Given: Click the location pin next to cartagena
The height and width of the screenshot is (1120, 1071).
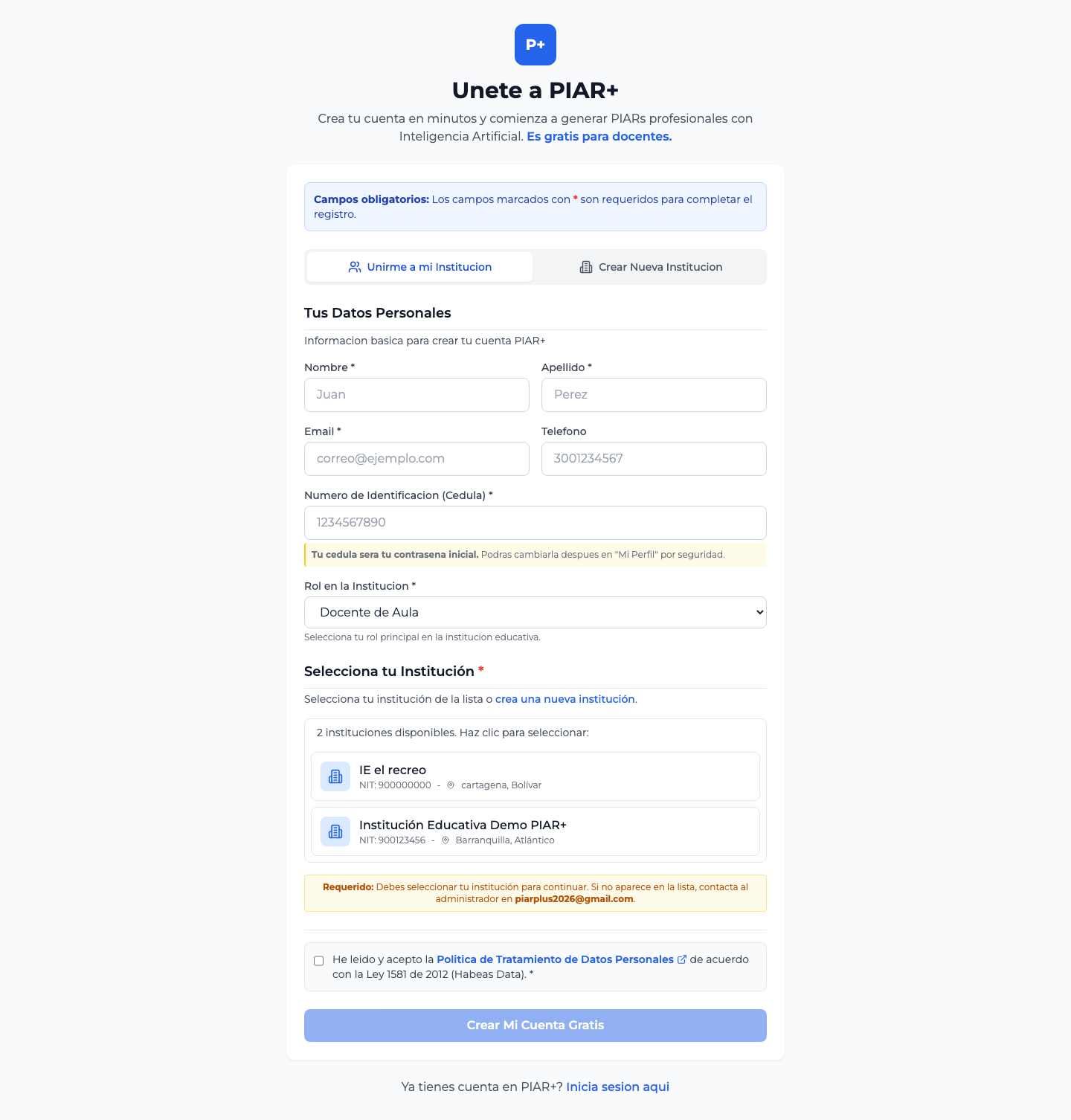Looking at the screenshot, I should (x=451, y=785).
